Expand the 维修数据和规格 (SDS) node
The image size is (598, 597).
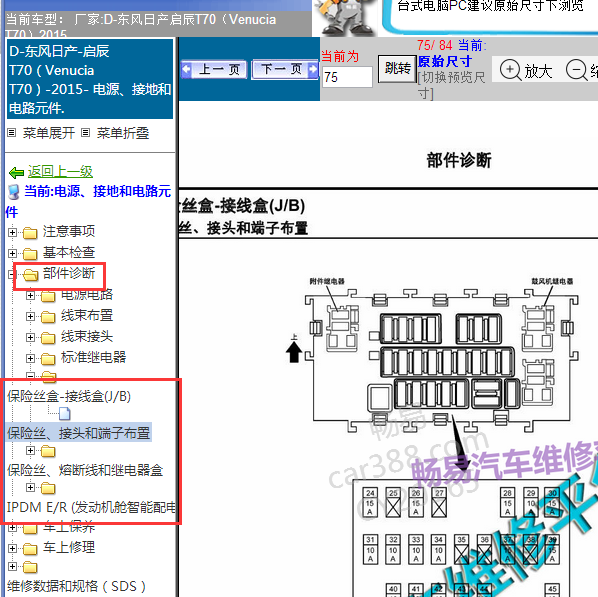(12, 566)
